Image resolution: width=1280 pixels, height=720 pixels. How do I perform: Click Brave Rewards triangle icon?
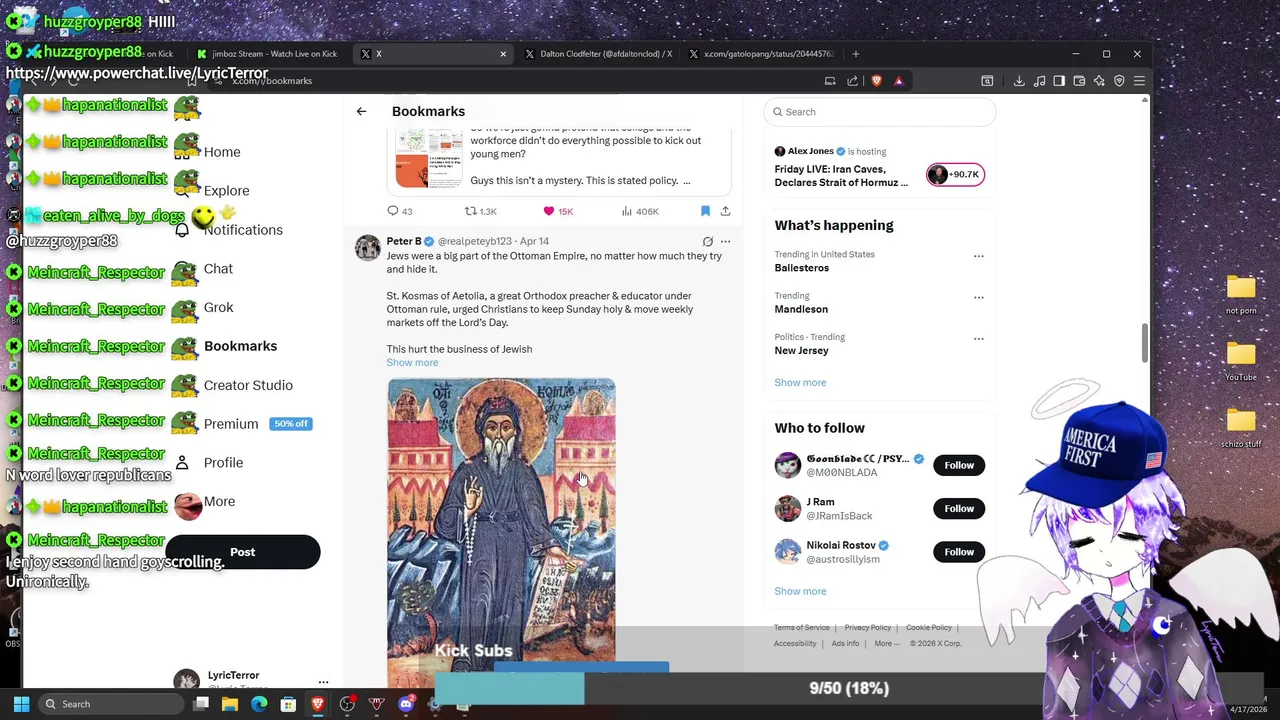[x=898, y=81]
